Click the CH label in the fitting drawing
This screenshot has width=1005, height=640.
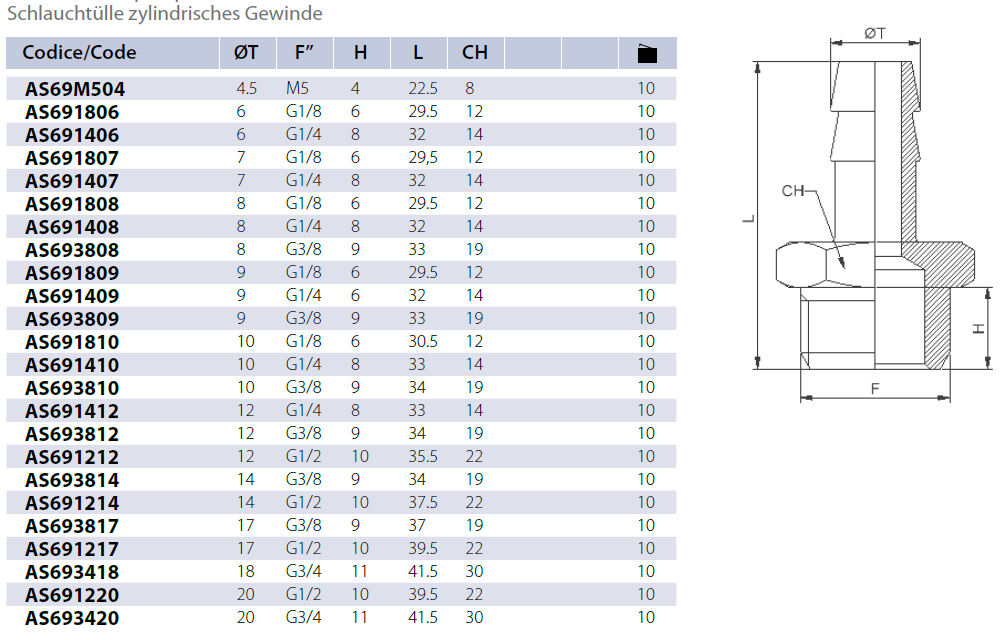click(x=793, y=191)
